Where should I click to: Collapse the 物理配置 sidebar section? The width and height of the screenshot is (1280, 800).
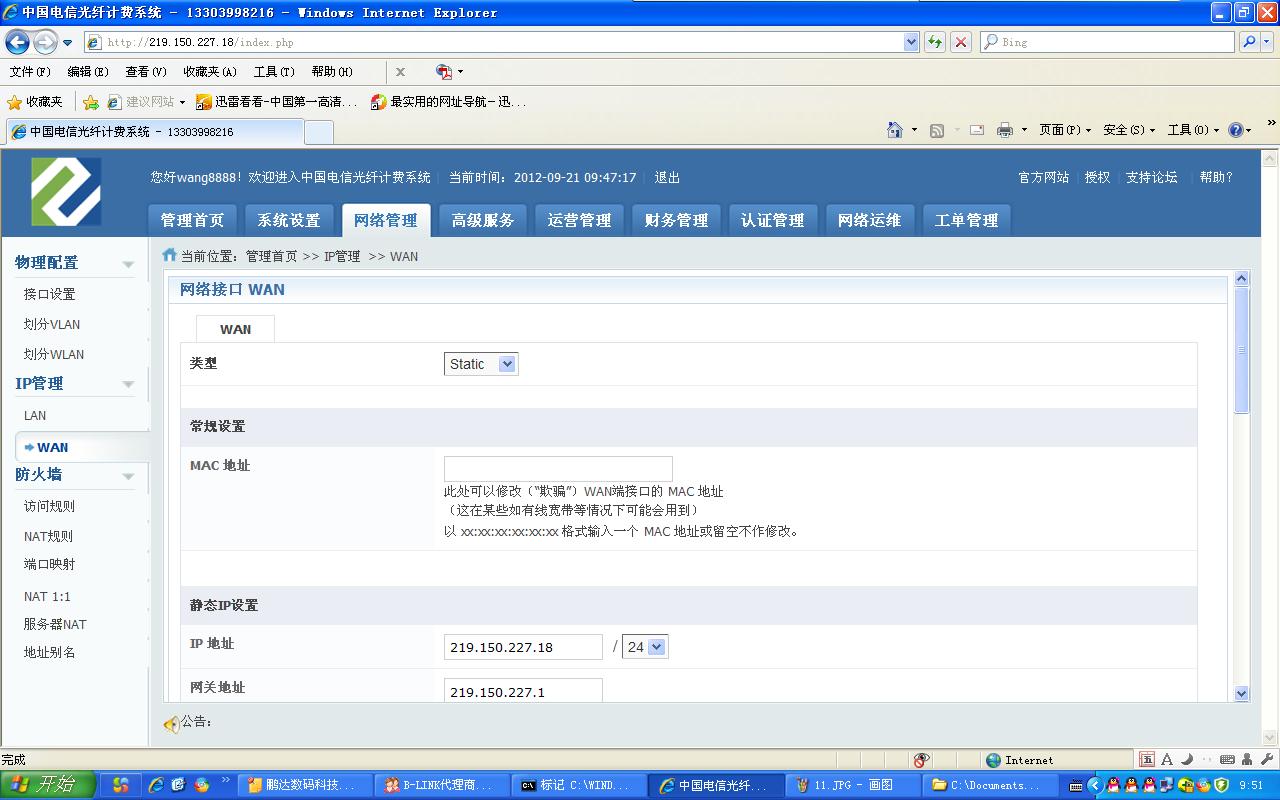[x=128, y=264]
